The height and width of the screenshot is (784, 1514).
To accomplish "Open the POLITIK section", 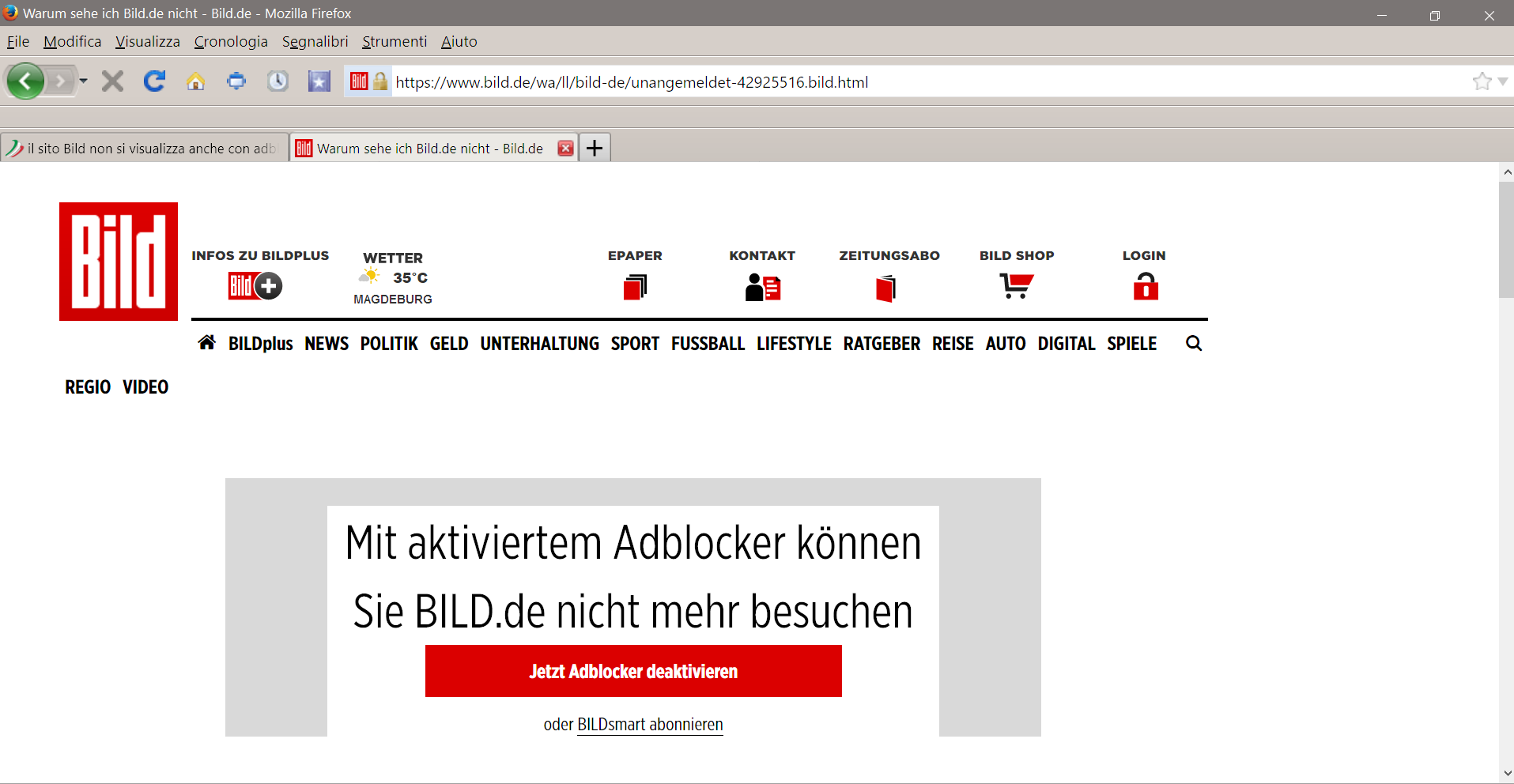I will click(389, 344).
